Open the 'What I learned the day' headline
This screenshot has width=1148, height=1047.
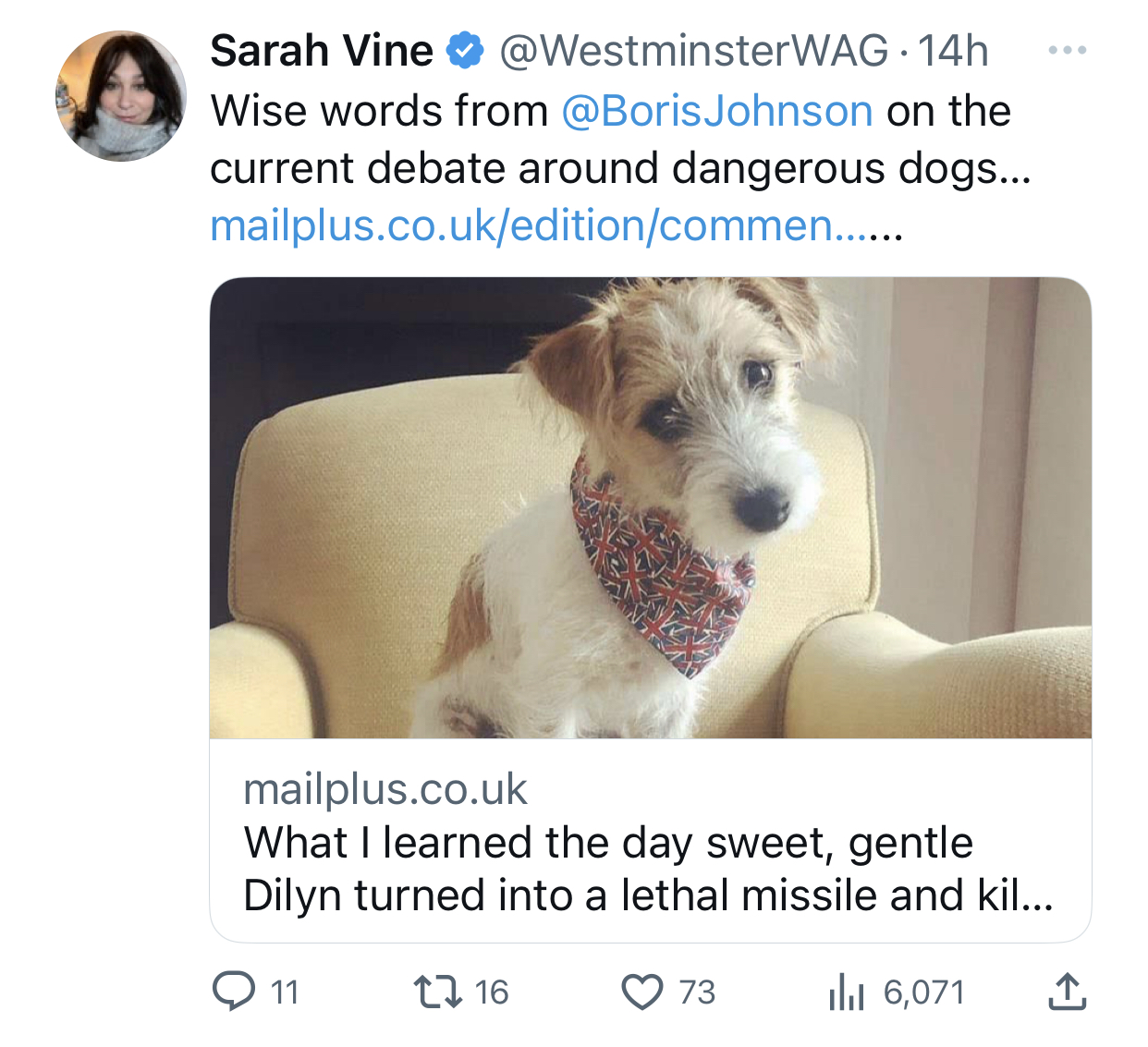pyautogui.click(x=647, y=869)
